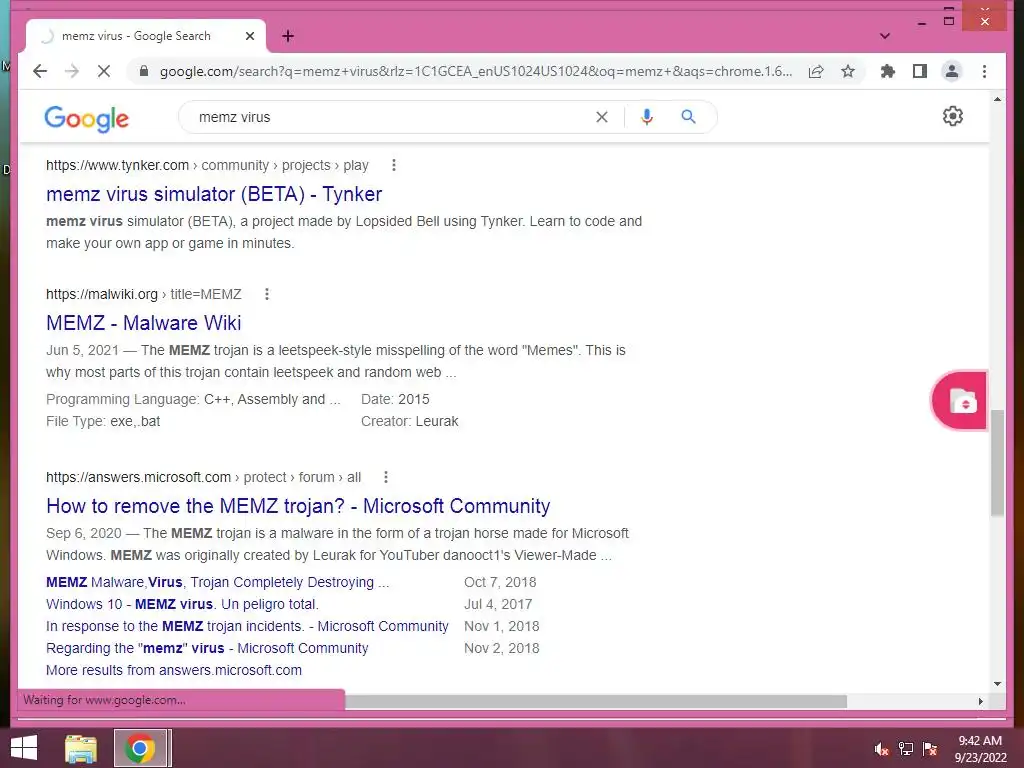Click the taskbar clock showing 9:42 AM
Image resolution: width=1024 pixels, height=768 pixels.
click(980, 749)
